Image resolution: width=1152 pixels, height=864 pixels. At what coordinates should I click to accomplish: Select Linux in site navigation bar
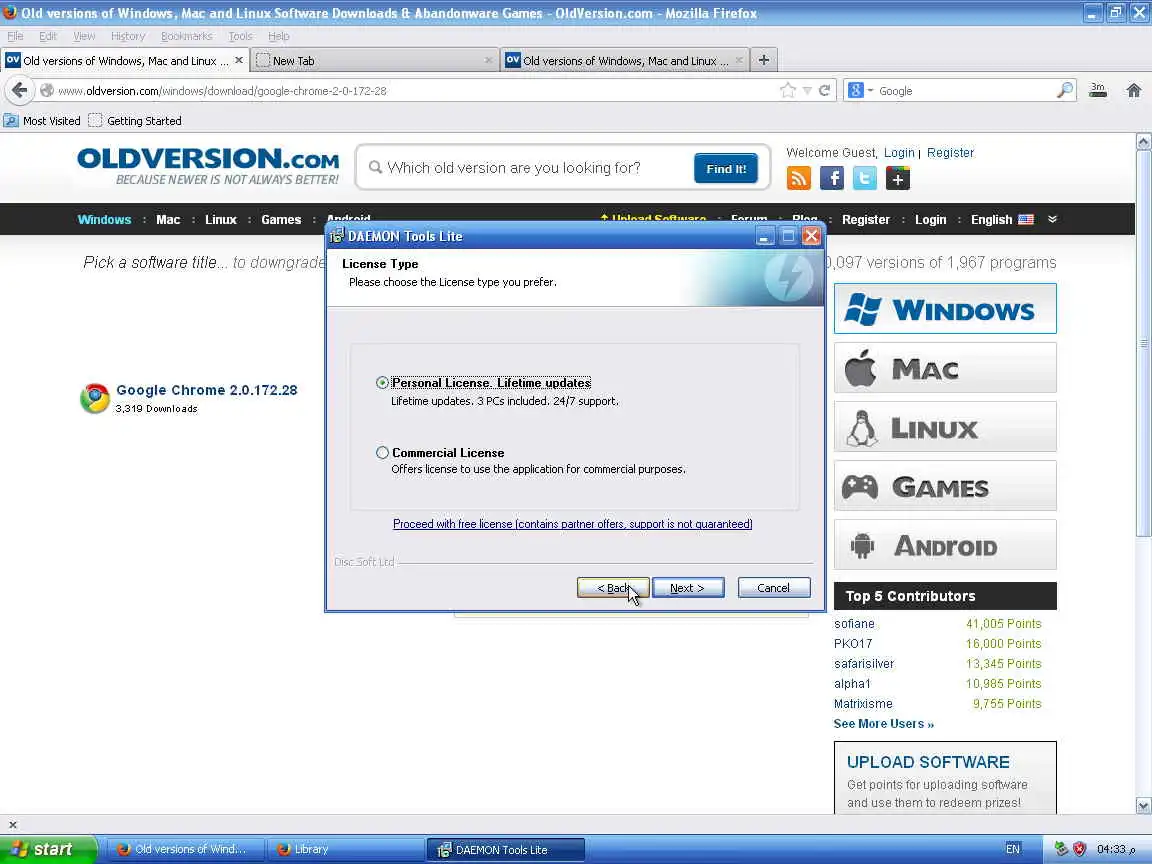pos(220,220)
